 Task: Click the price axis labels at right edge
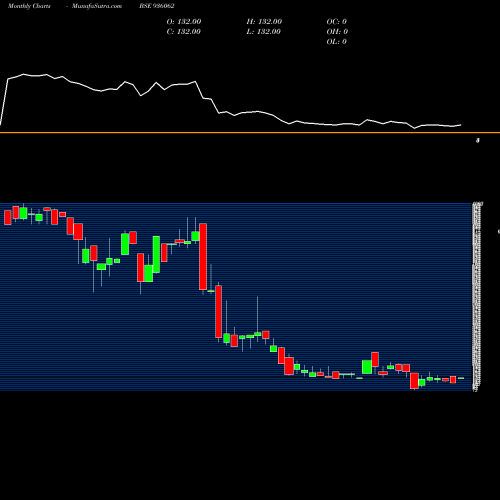tap(477, 297)
